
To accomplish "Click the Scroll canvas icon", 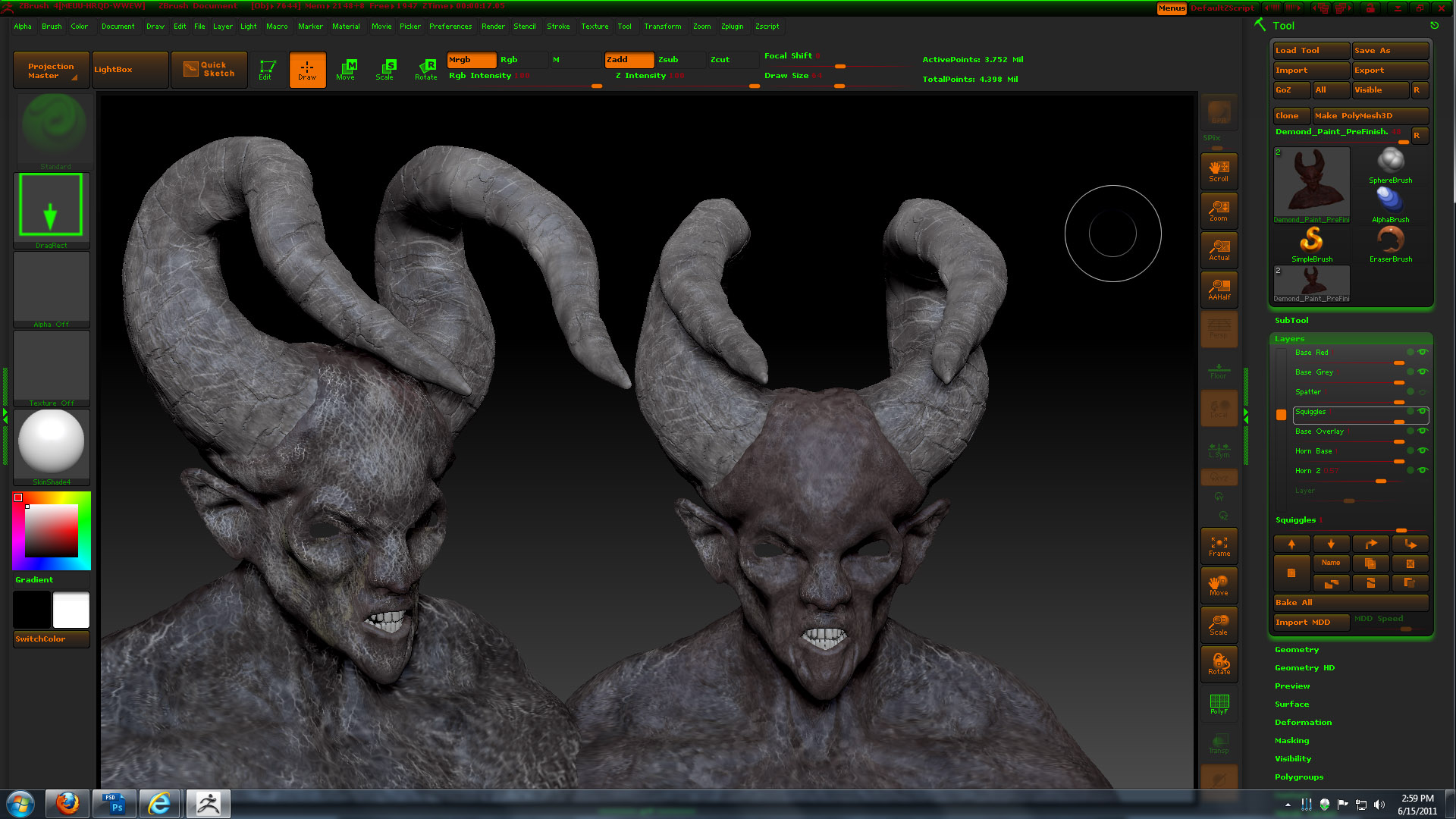I will point(1219,171).
